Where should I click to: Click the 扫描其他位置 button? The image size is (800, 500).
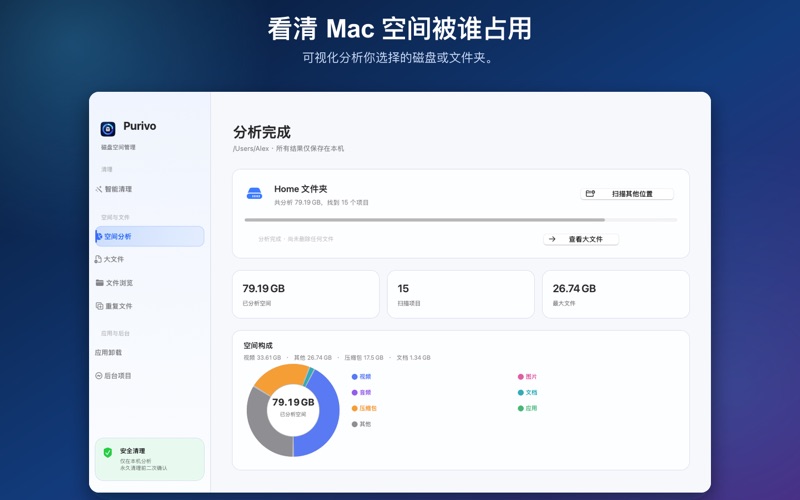pyautogui.click(x=627, y=194)
